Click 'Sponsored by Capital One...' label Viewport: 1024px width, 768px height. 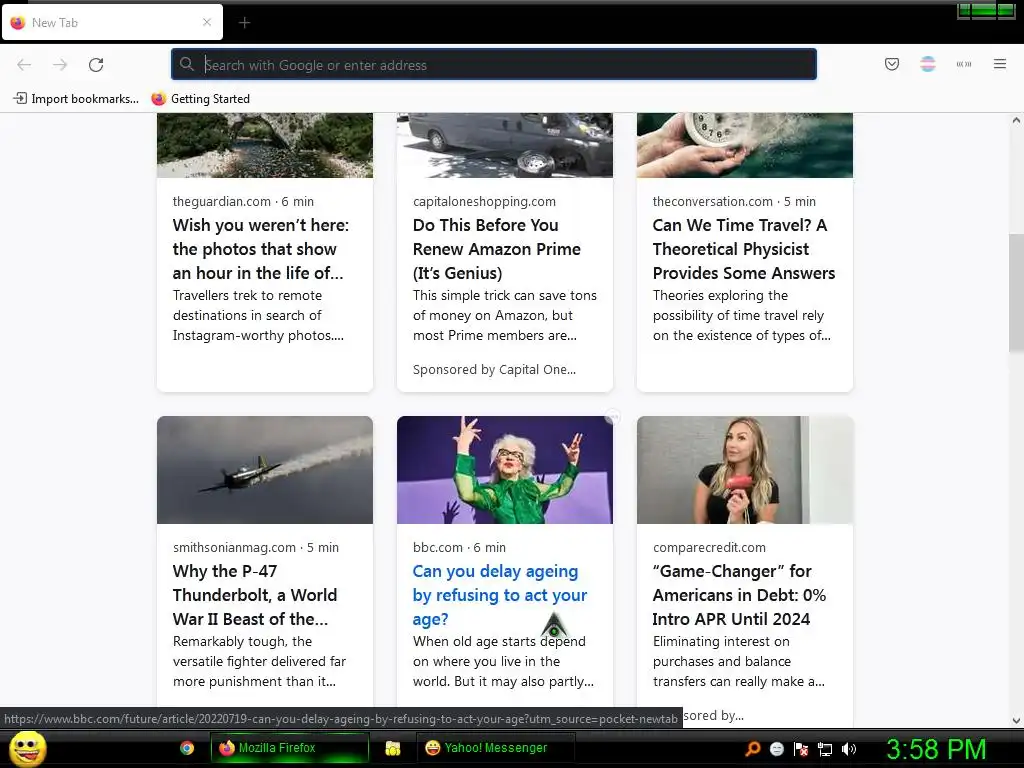pos(494,370)
